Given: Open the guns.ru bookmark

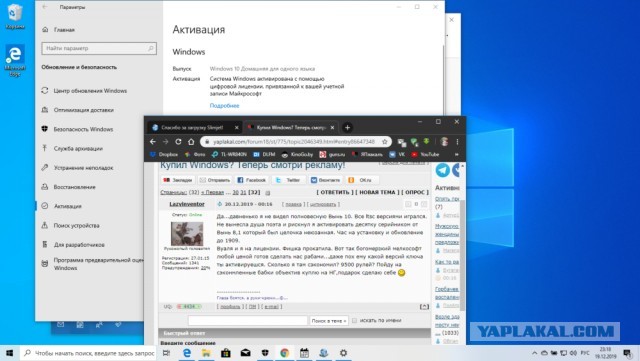Looking at the screenshot, I should click(332, 154).
